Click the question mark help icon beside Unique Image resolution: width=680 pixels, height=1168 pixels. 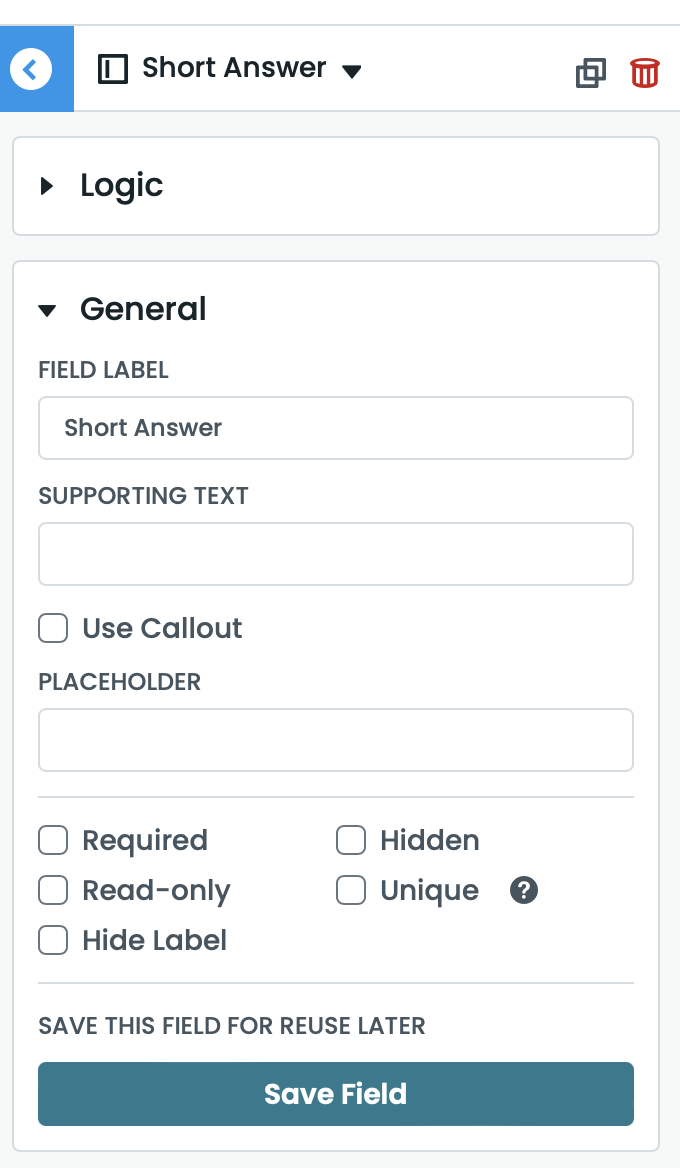pos(524,890)
